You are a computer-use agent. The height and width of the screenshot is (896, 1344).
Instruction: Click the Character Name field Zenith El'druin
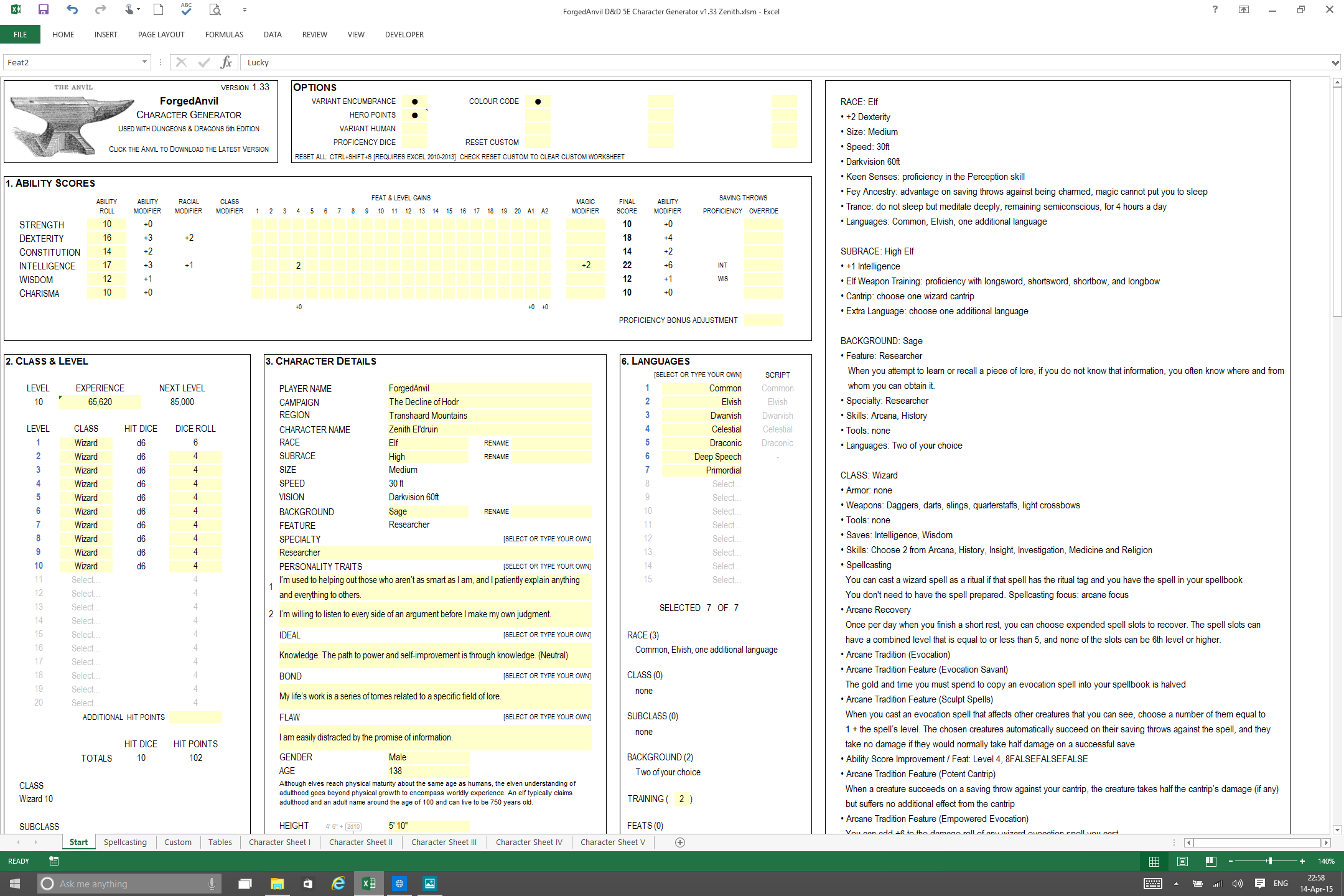[489, 429]
